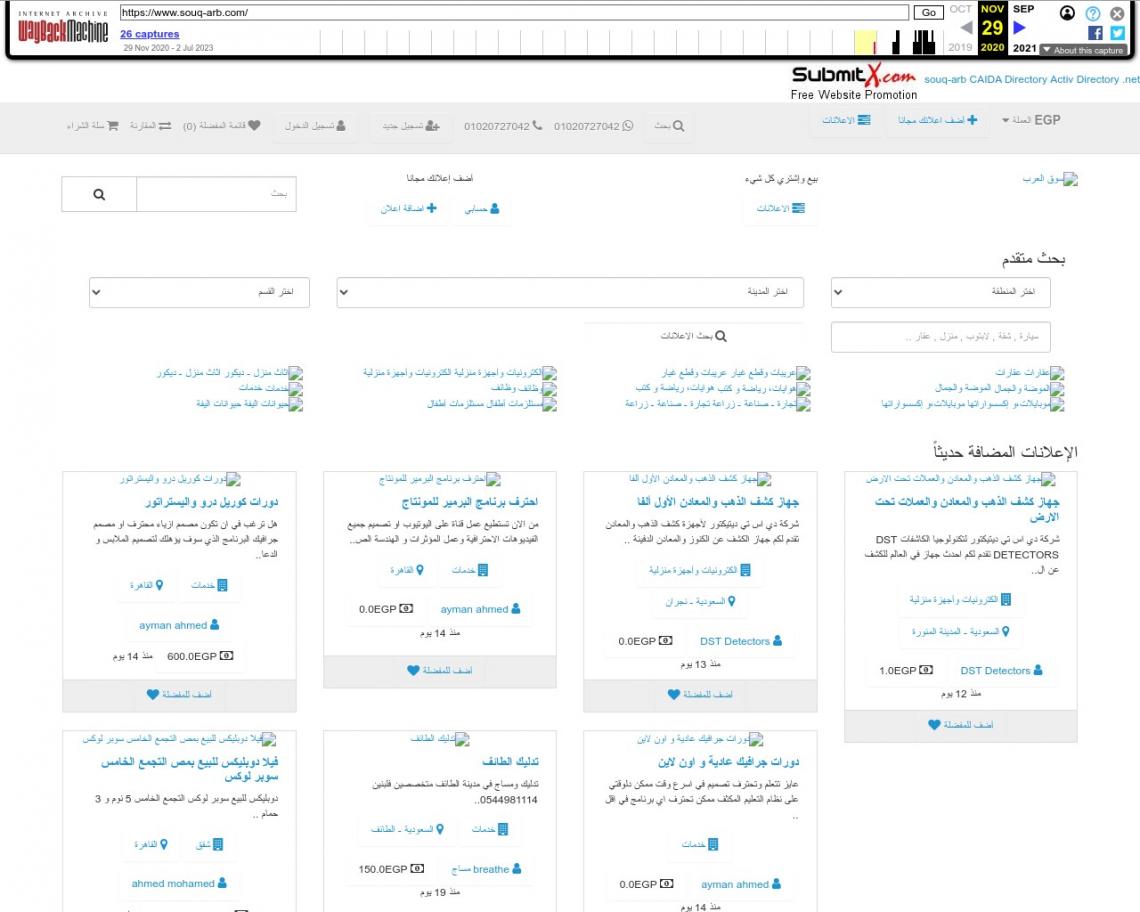The height and width of the screenshot is (912, 1140).
Task: Open the Wayback Machine logo link
Action: tap(63, 29)
